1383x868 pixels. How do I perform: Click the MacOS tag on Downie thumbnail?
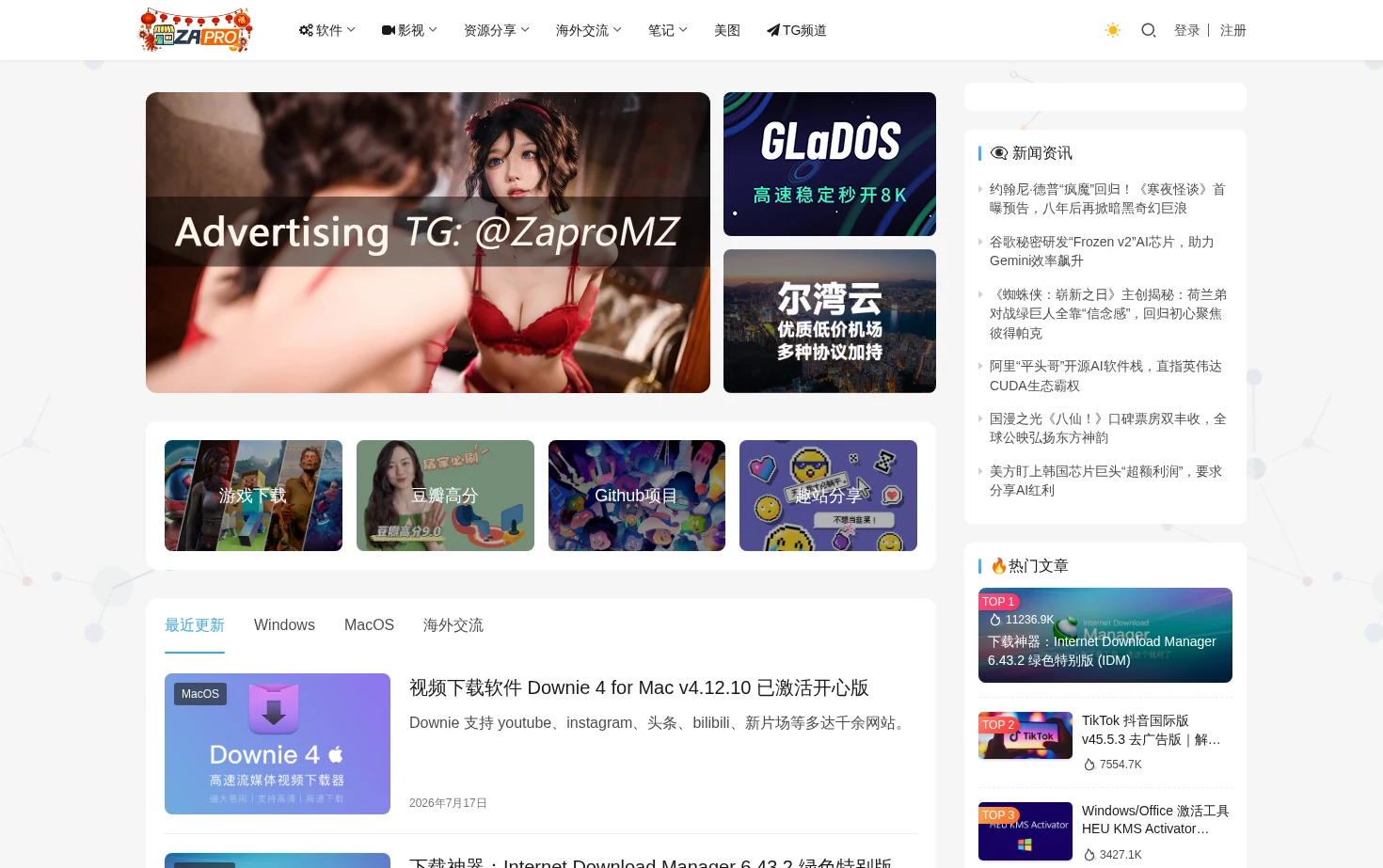click(x=200, y=694)
